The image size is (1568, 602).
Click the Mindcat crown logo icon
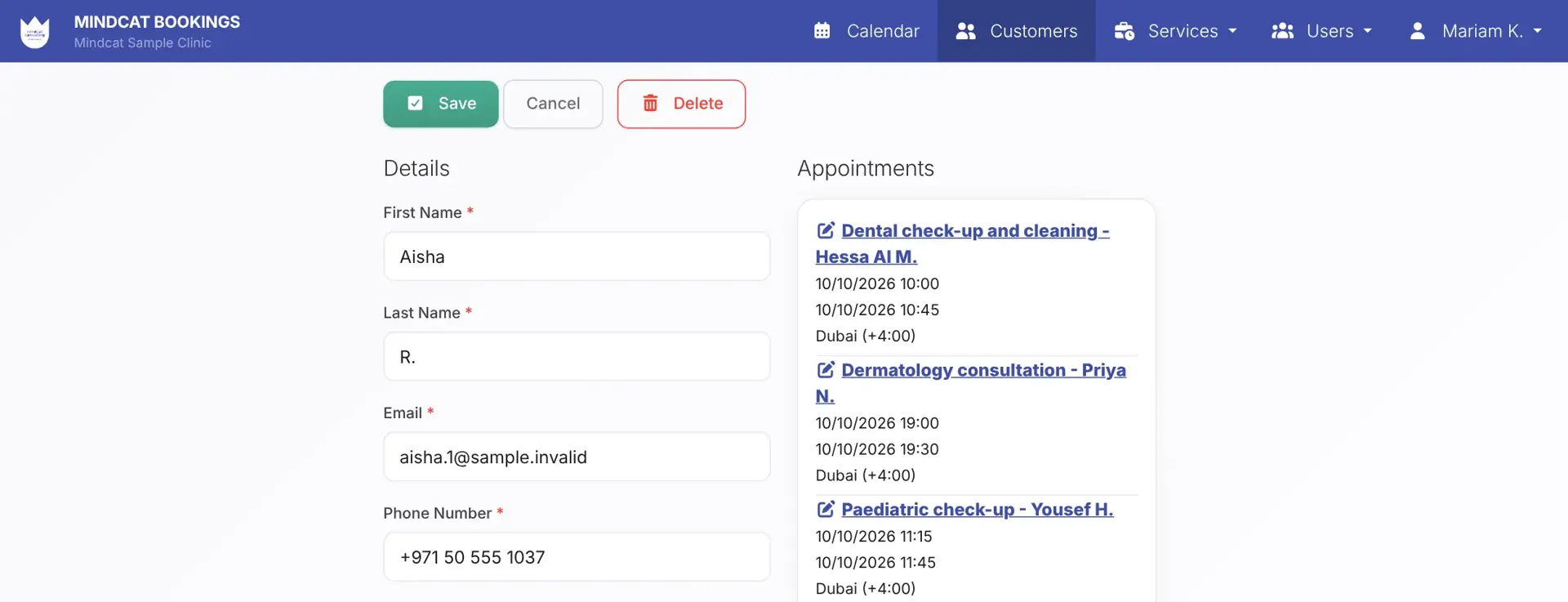pos(34,32)
